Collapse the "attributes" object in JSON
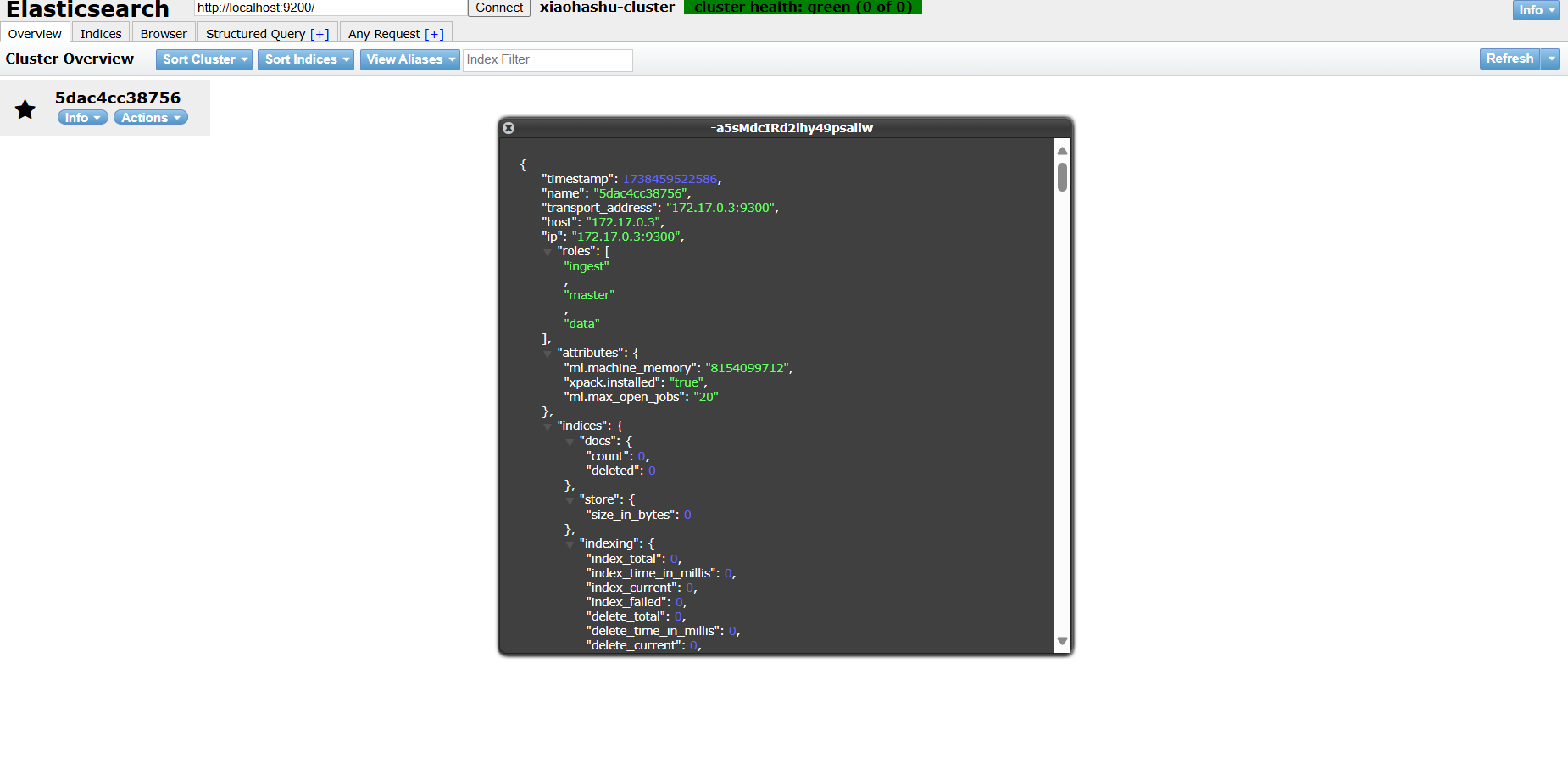The height and width of the screenshot is (758, 1568). pos(548,354)
